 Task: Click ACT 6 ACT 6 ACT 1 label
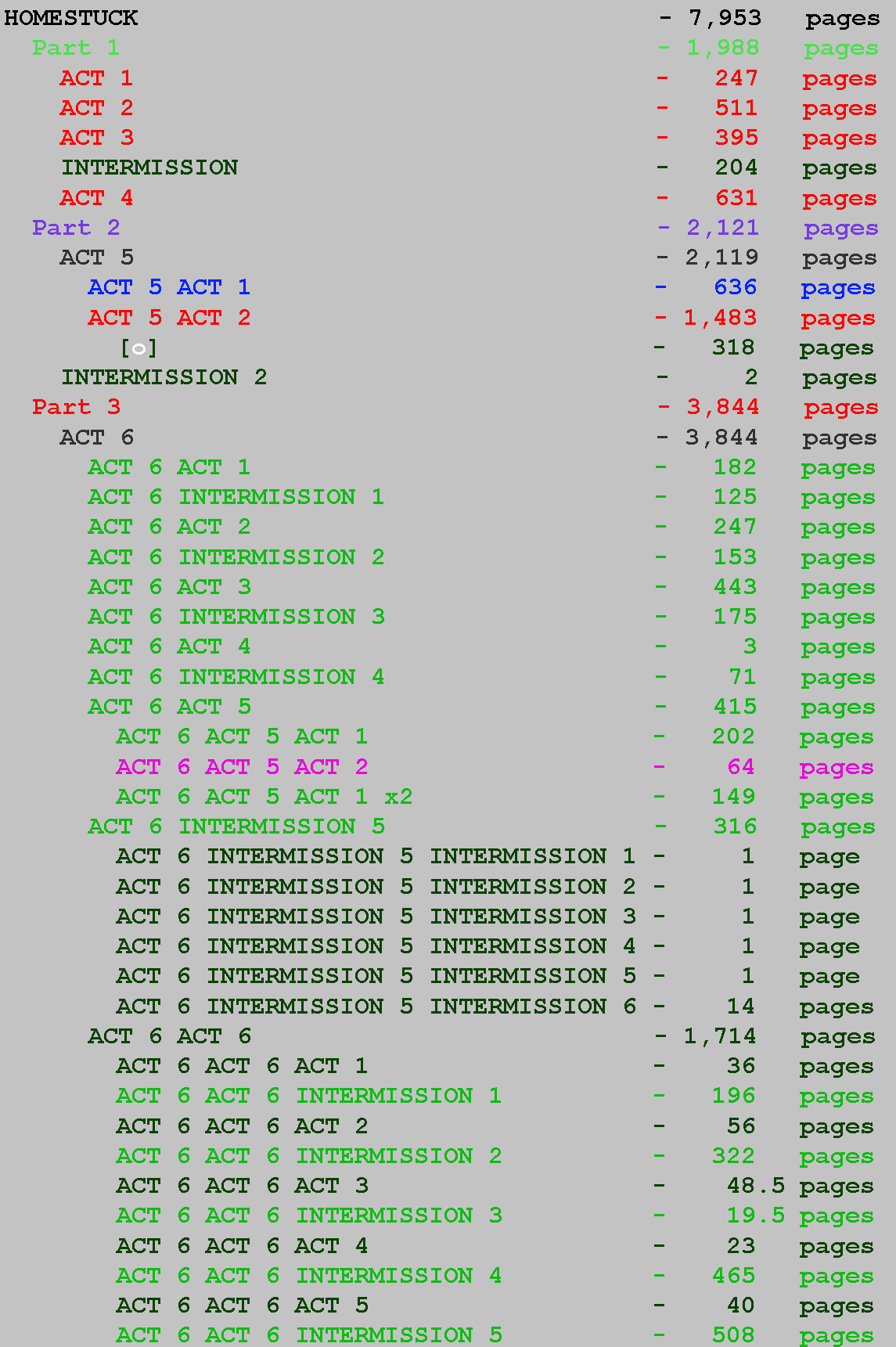242,1066
